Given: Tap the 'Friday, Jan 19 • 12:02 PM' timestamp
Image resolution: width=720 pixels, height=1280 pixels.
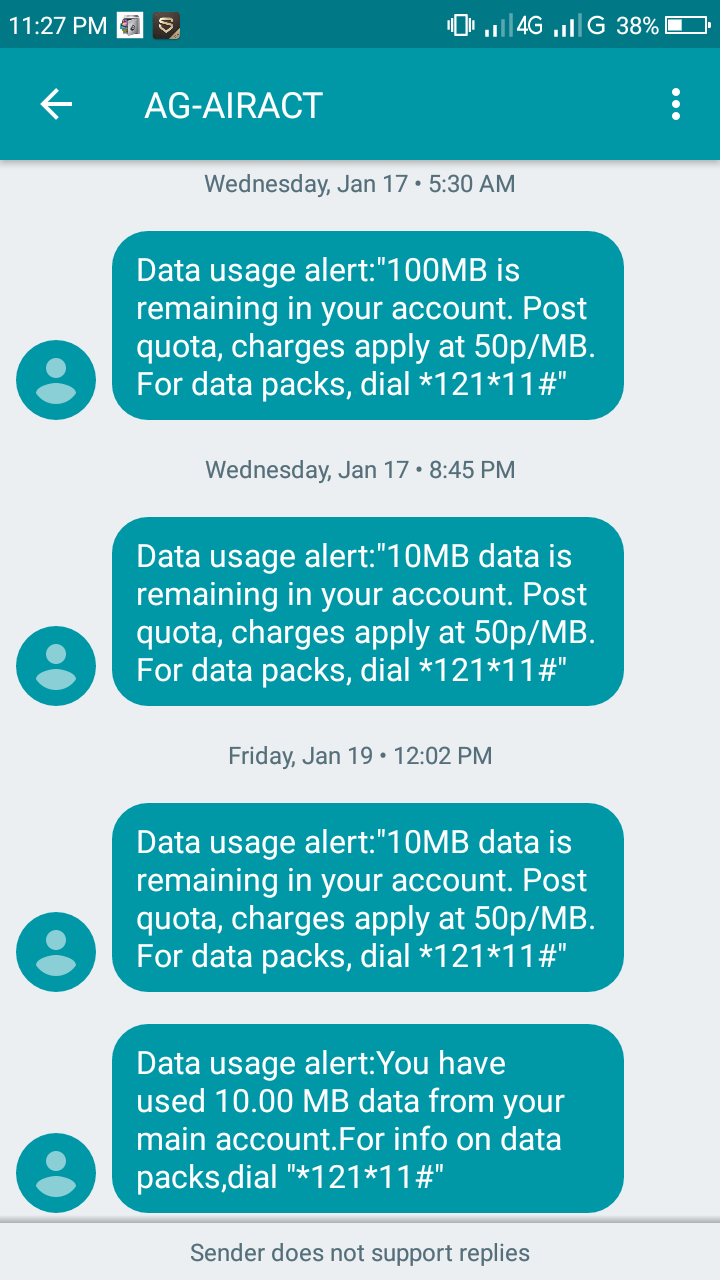Looking at the screenshot, I should pos(360,756).
